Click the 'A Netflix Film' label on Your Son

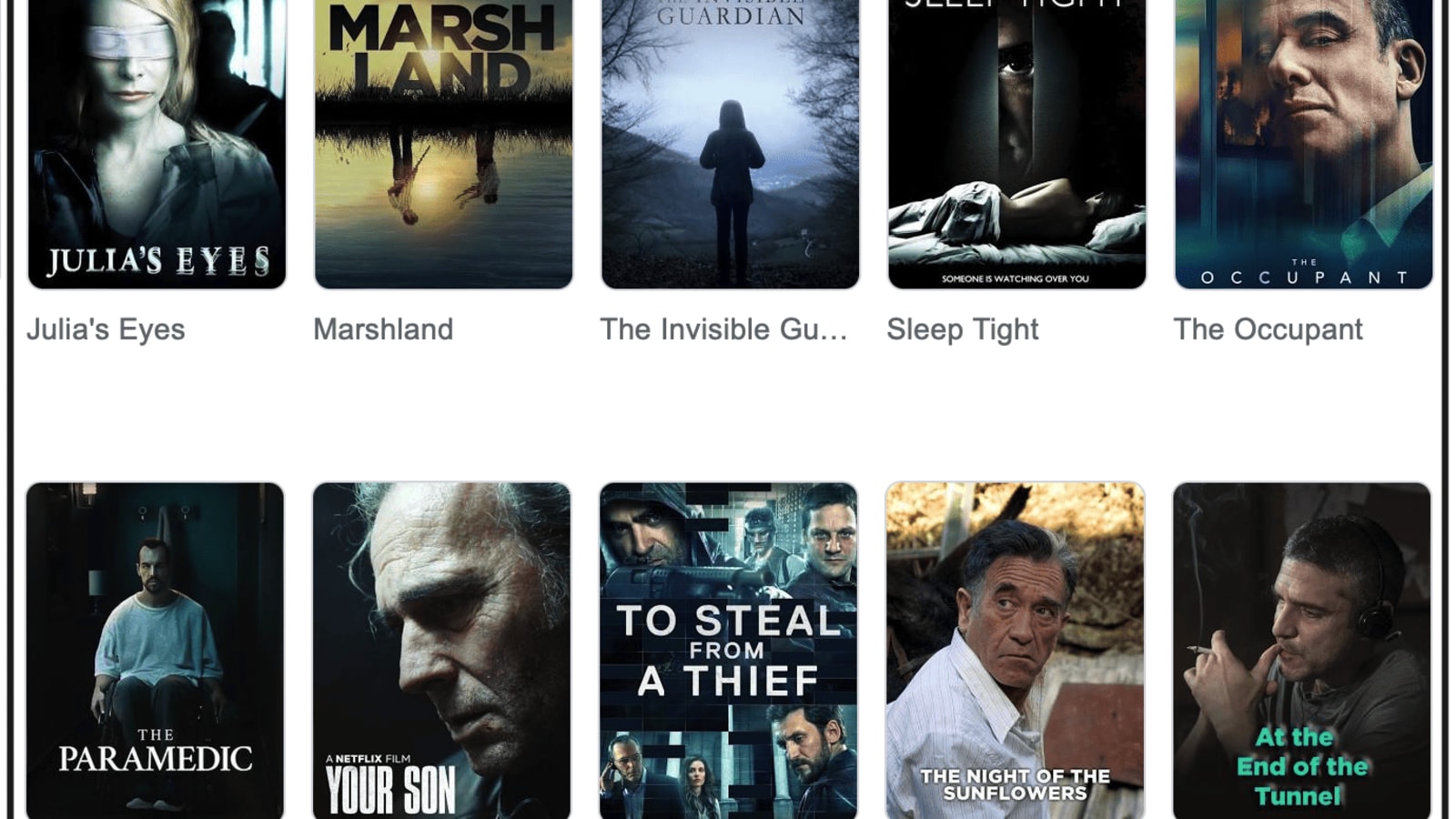coord(368,758)
